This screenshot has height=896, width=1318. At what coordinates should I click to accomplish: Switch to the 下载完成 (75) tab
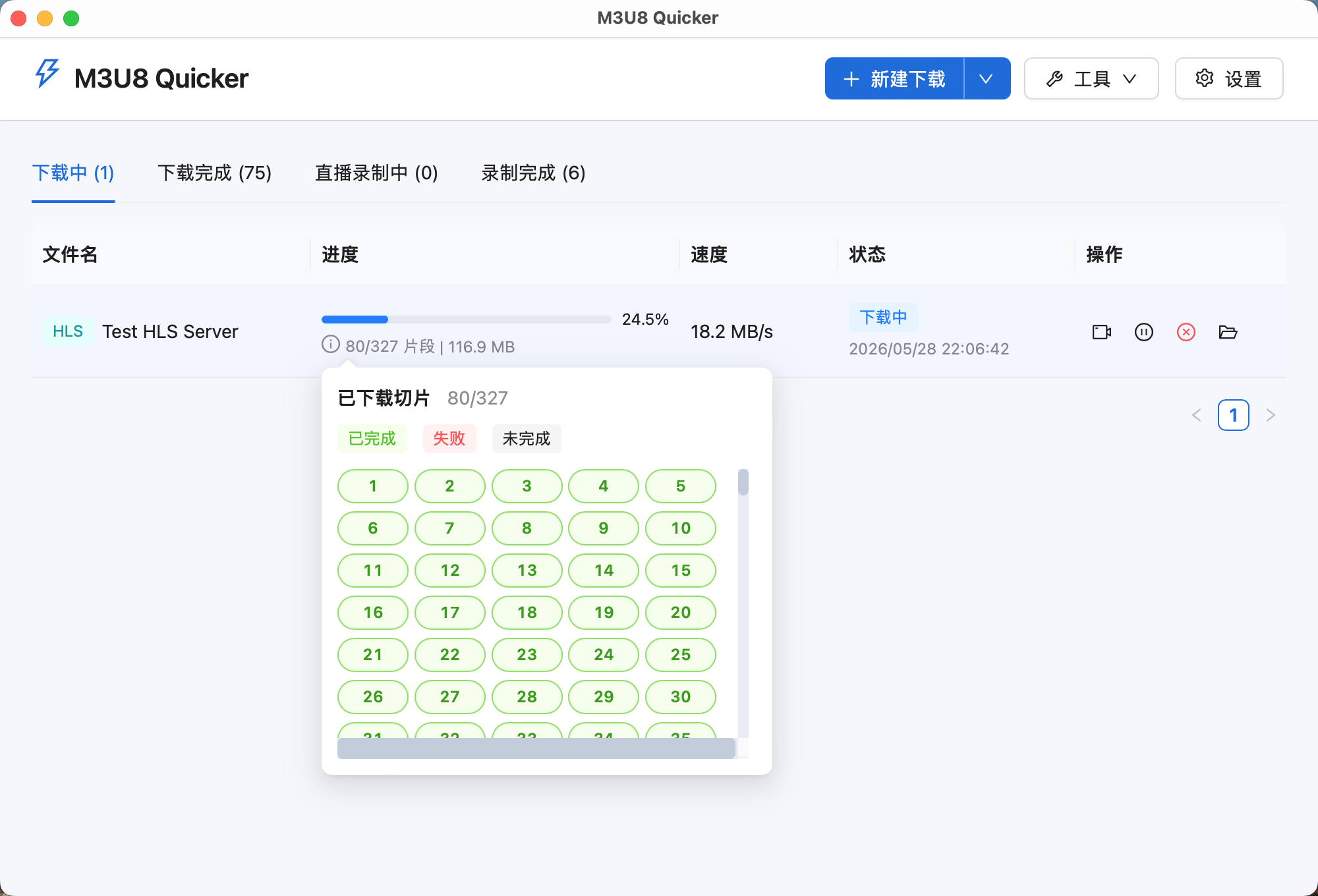point(215,173)
